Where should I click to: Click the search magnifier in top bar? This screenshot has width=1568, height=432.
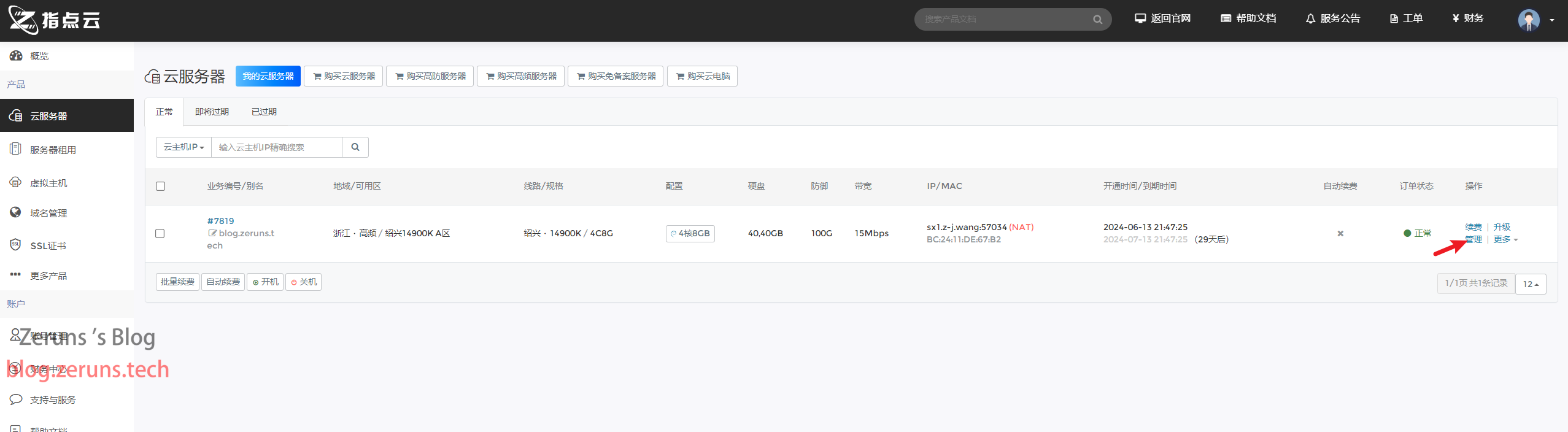(1097, 20)
